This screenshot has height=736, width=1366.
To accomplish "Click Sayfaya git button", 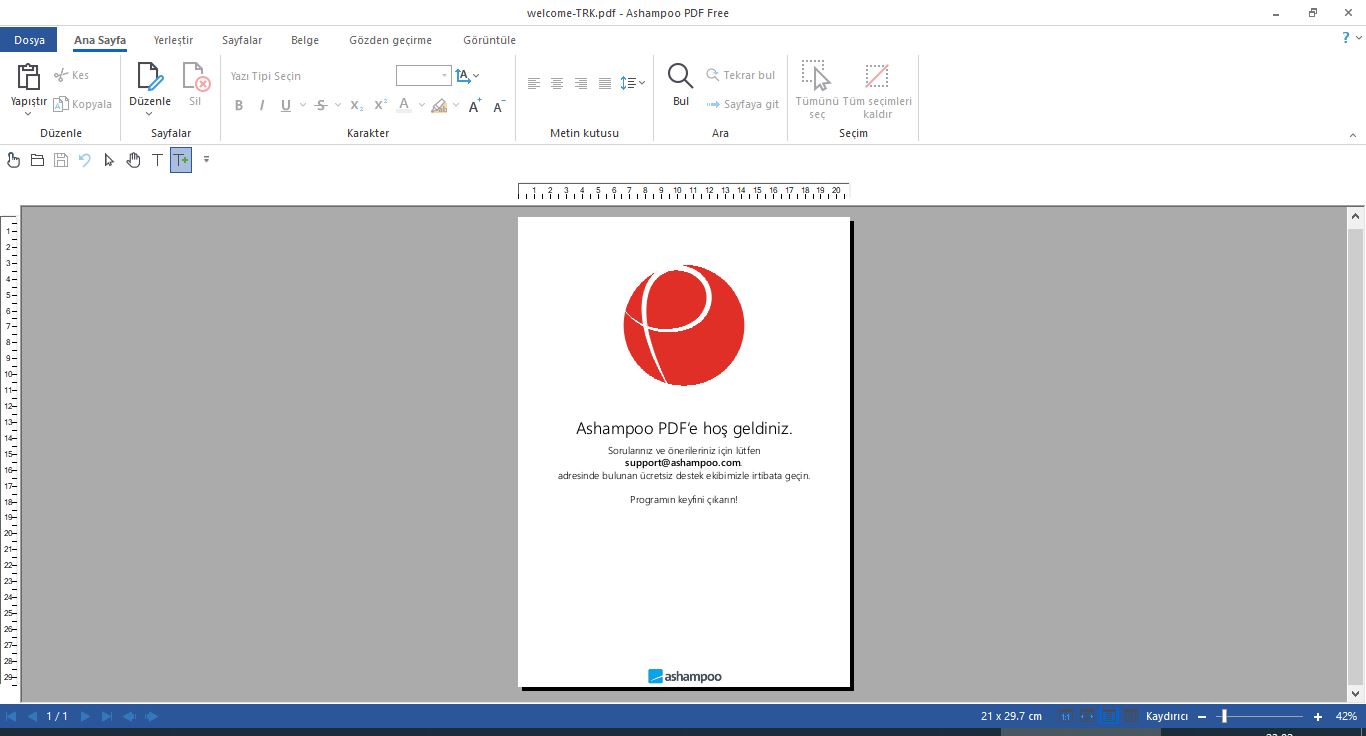I will click(743, 104).
